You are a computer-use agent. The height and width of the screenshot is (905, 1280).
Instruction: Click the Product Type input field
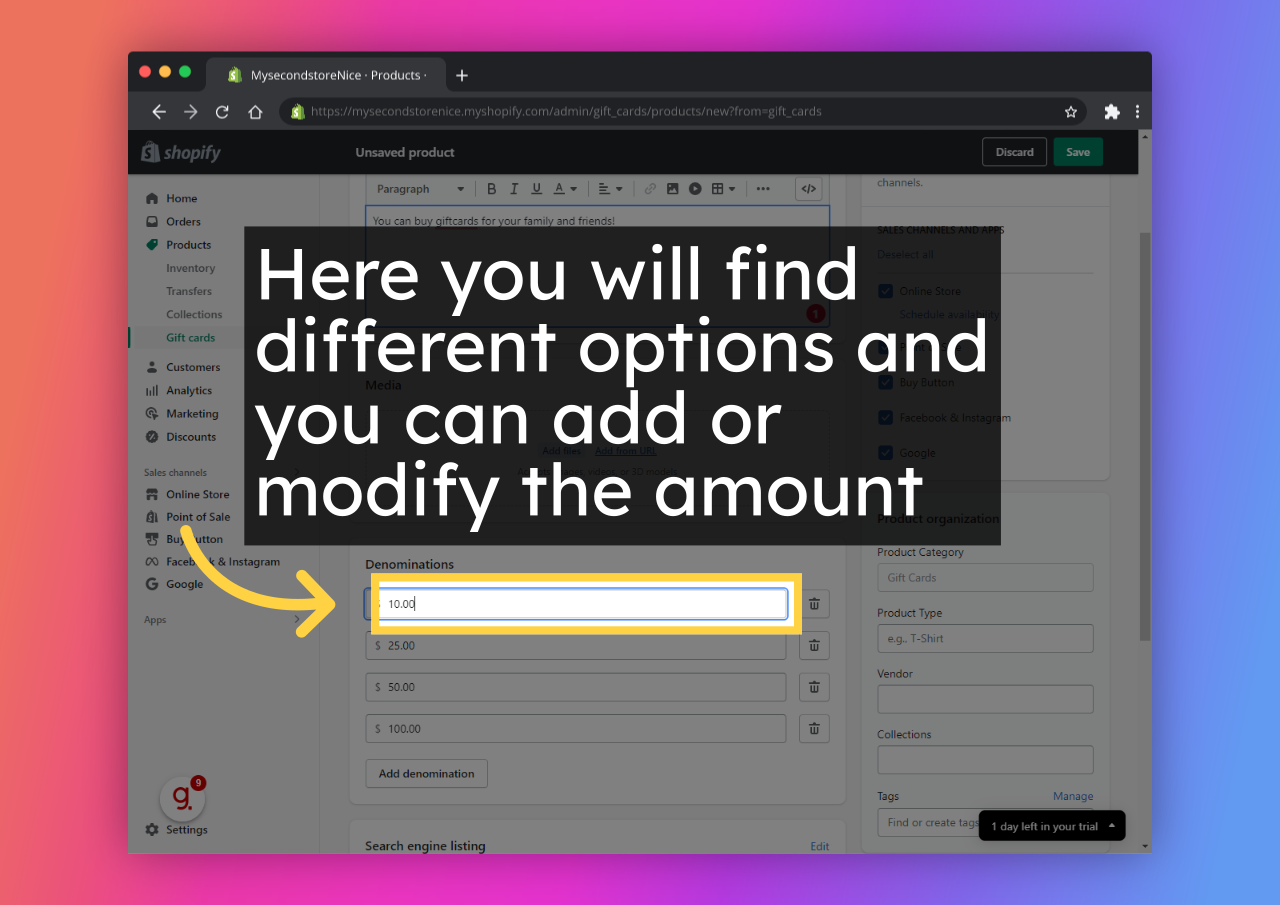(985, 638)
